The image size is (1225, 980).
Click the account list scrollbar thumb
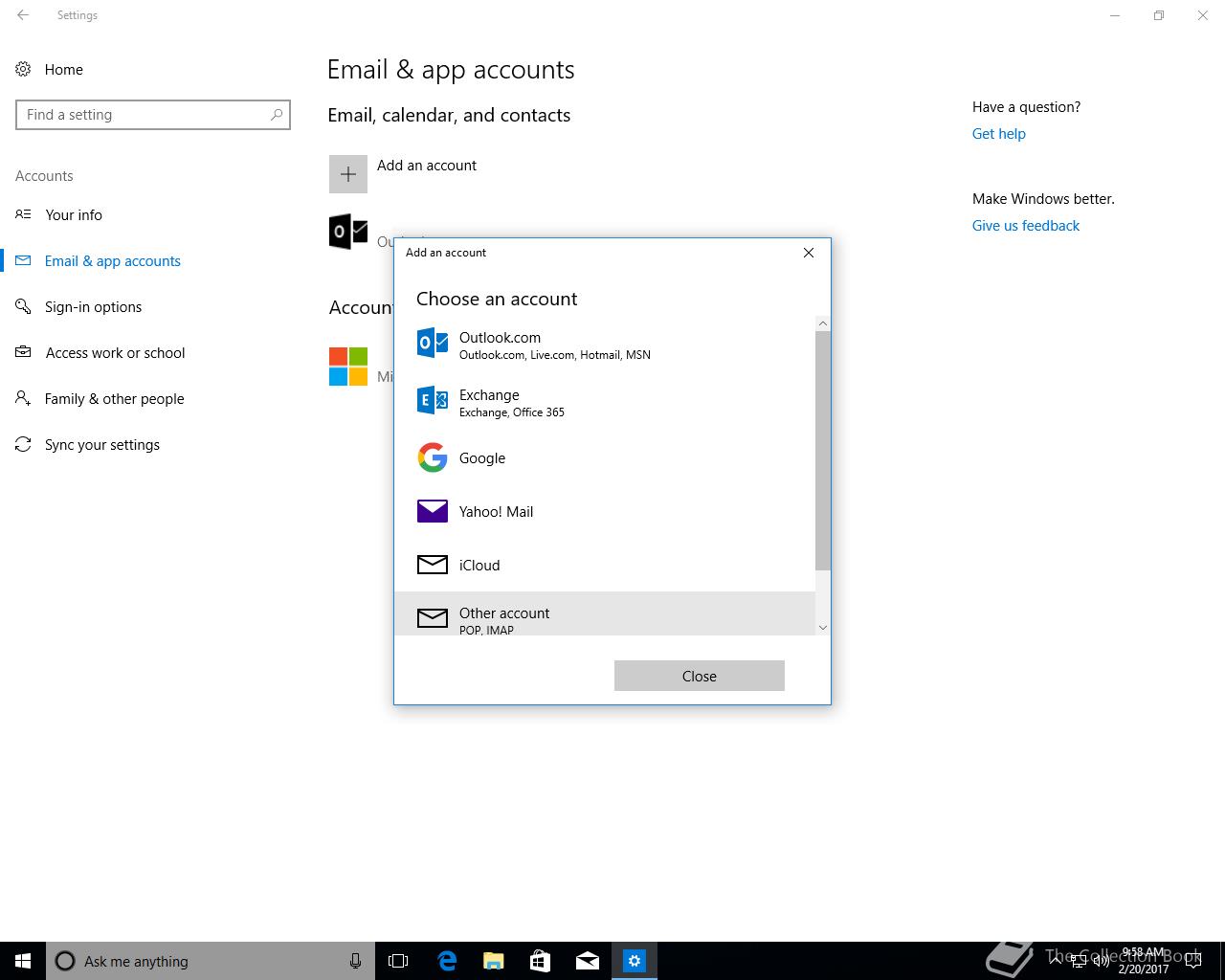pos(823,450)
